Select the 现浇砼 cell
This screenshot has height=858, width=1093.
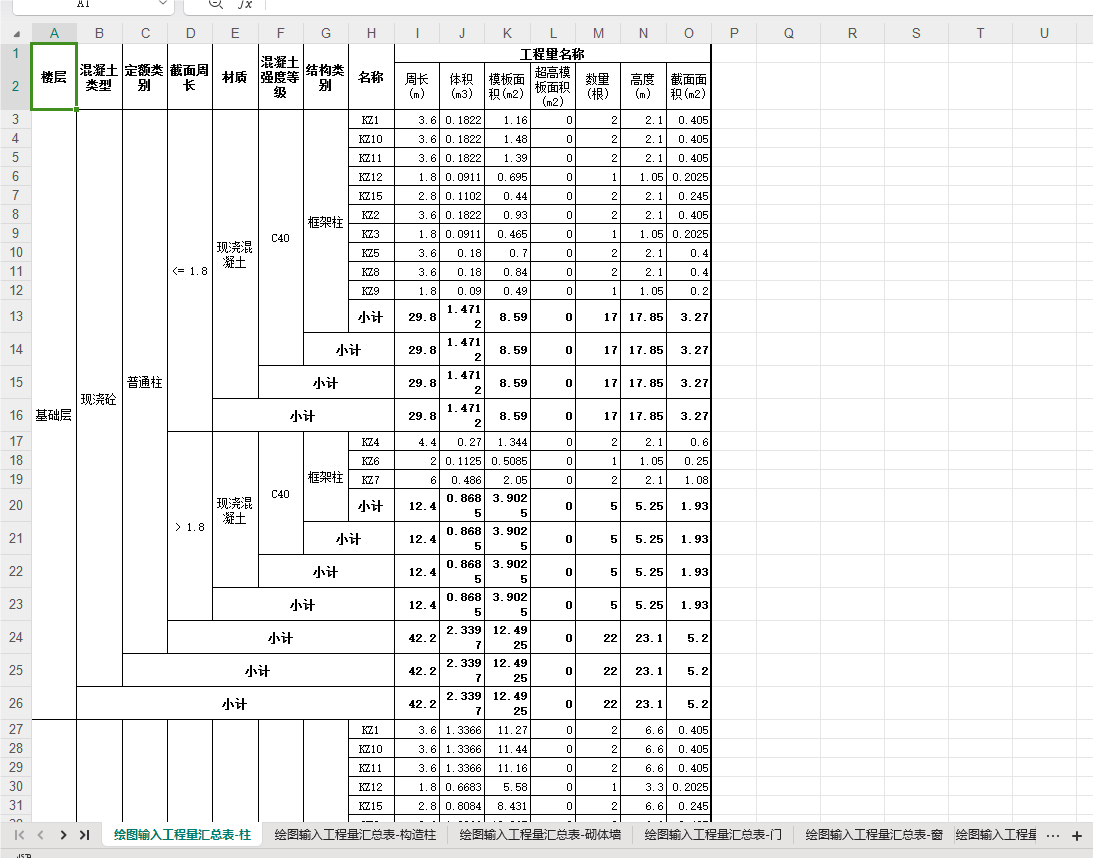(99, 399)
